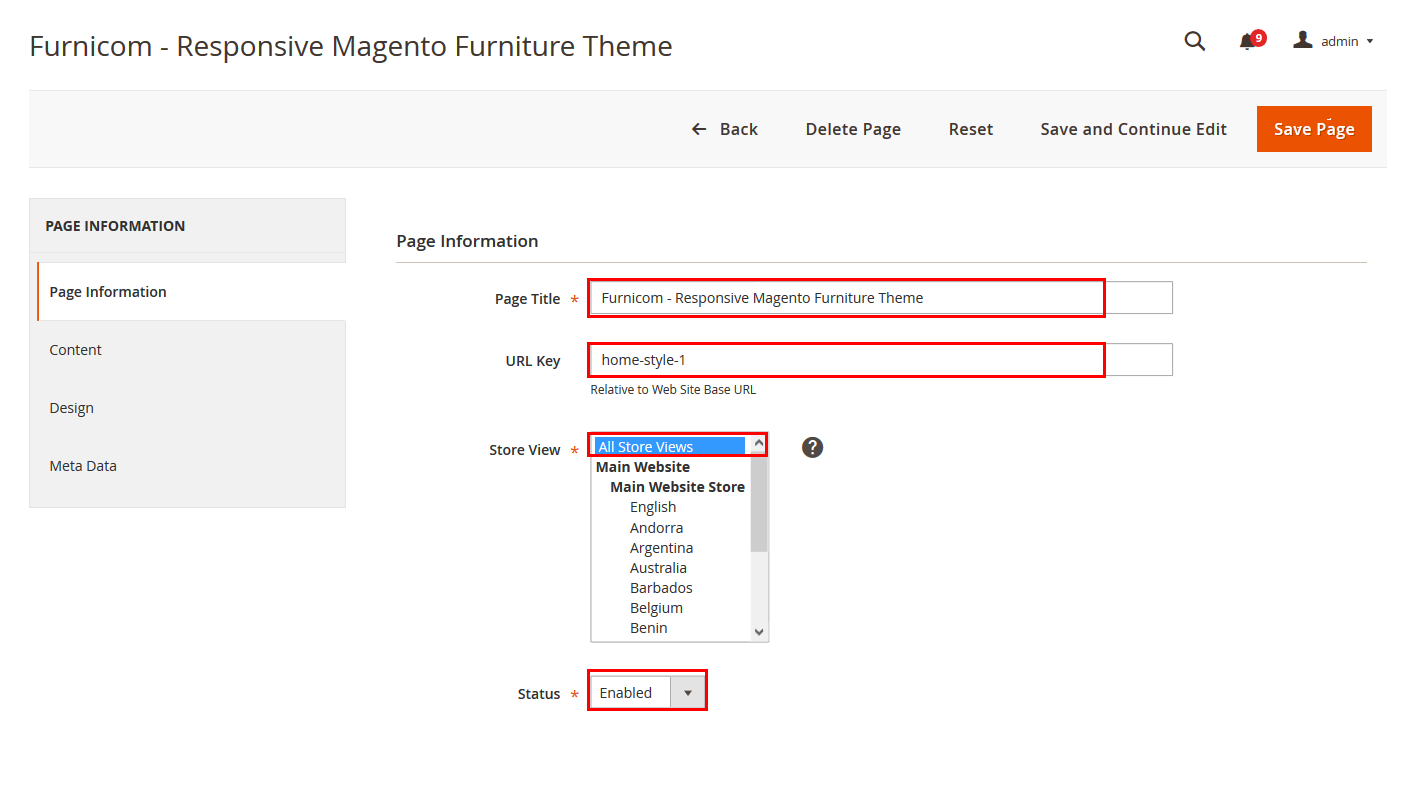Viewport: 1407px width, 795px height.
Task: Click Delete Page button
Action: click(853, 129)
